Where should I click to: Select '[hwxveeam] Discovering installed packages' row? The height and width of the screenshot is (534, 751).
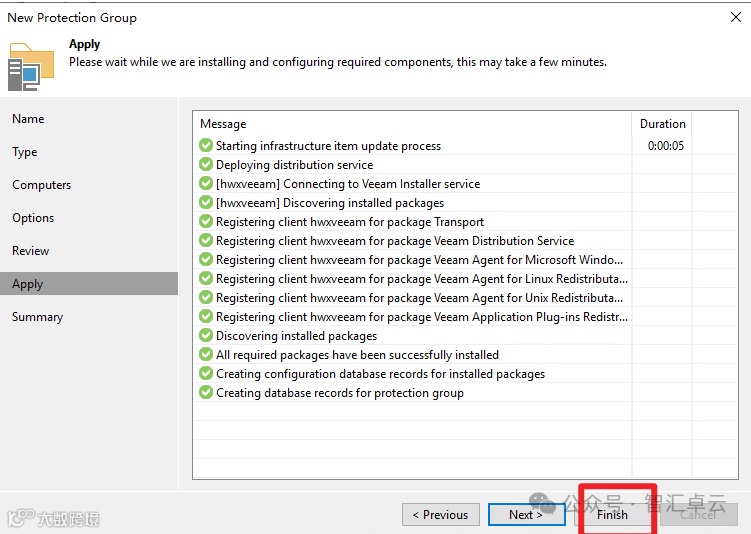(330, 203)
